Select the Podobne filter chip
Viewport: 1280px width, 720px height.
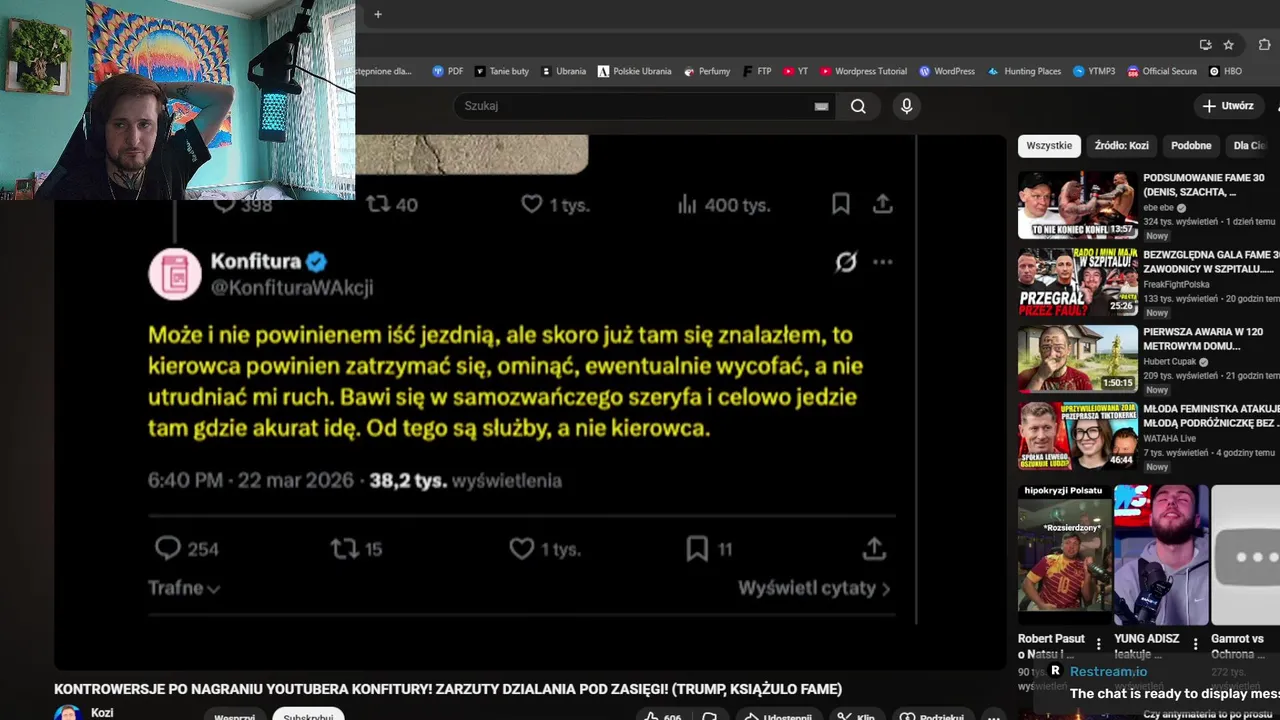1191,146
